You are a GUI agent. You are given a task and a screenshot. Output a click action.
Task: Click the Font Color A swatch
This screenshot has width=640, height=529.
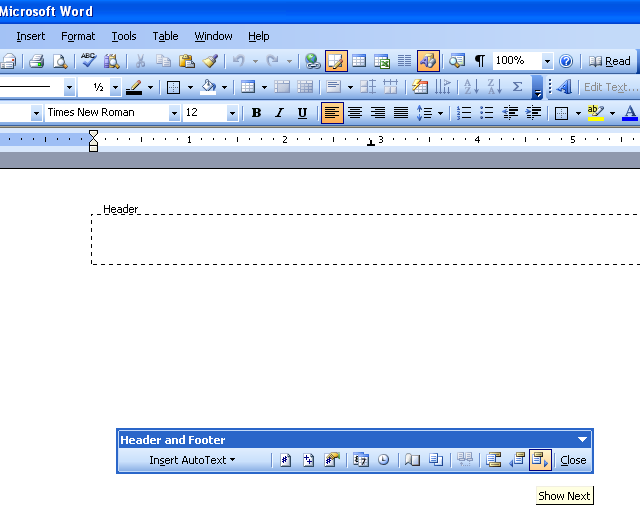pyautogui.click(x=630, y=113)
